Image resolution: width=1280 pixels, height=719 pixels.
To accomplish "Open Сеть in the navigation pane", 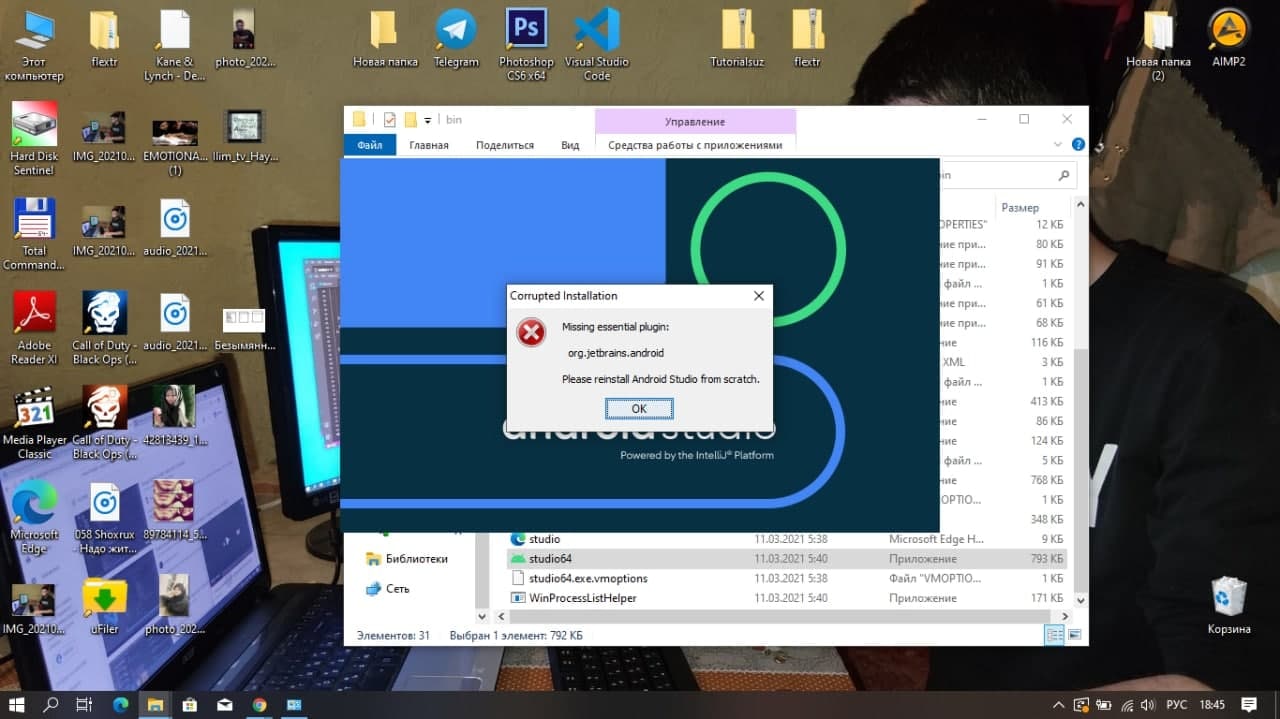I will (388, 589).
